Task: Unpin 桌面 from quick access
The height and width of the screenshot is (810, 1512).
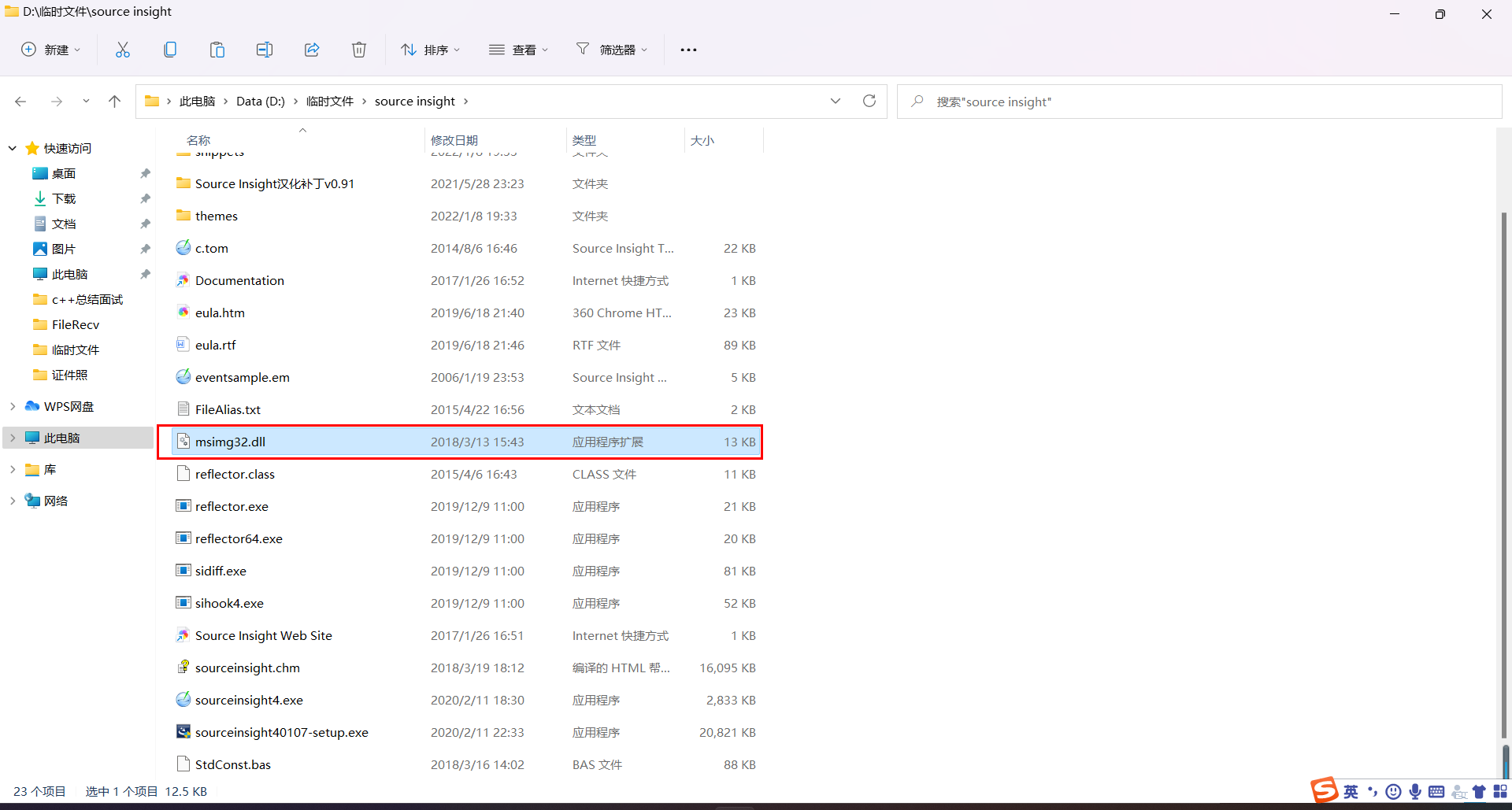Action: pos(145,173)
